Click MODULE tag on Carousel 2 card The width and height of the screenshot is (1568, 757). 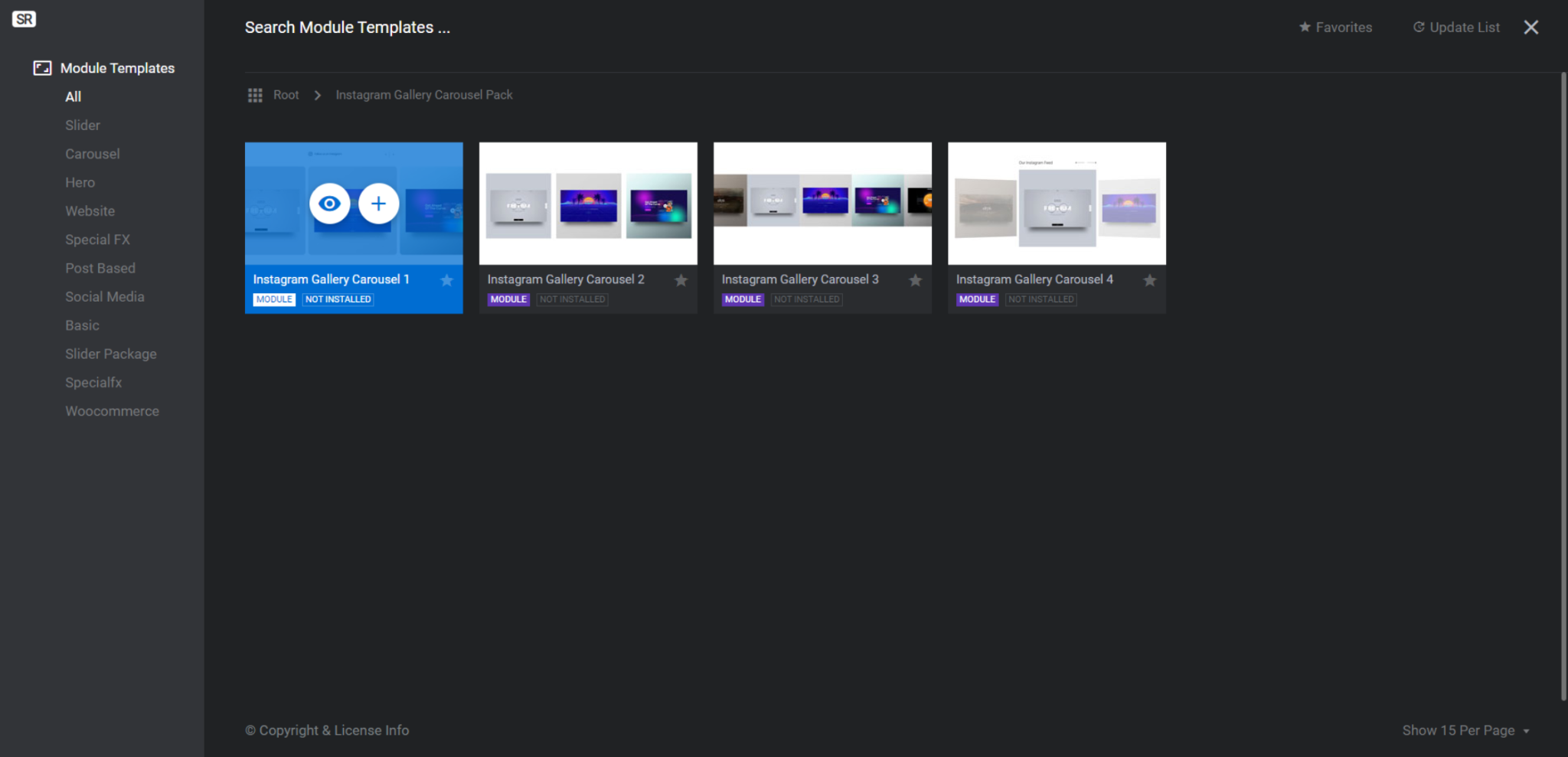[x=508, y=299]
